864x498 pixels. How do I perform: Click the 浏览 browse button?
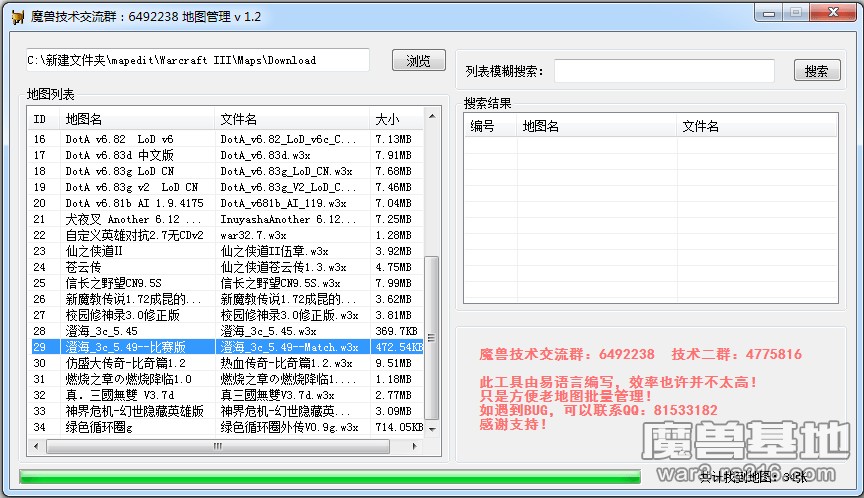coord(418,61)
